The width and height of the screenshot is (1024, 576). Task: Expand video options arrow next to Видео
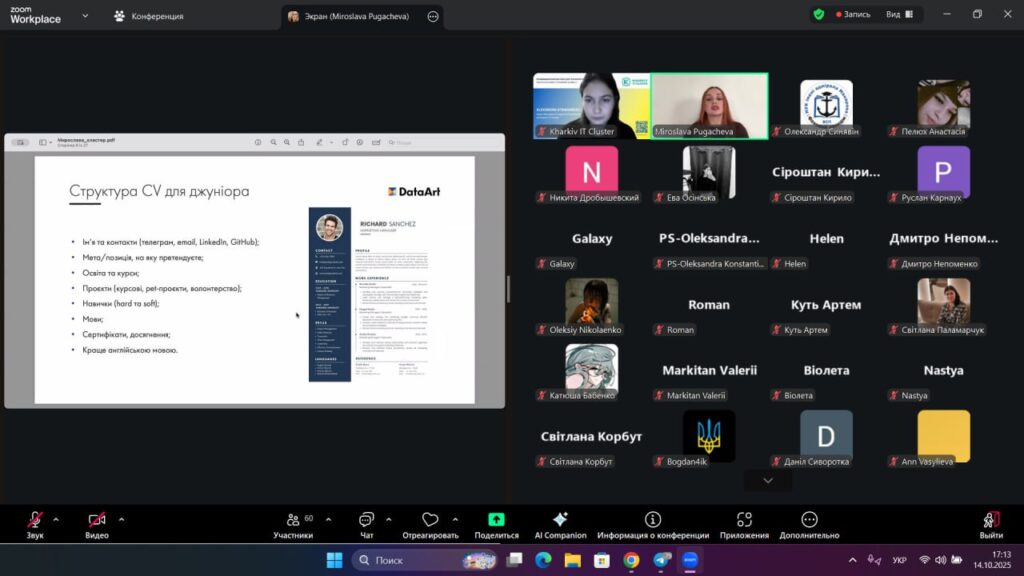121,519
